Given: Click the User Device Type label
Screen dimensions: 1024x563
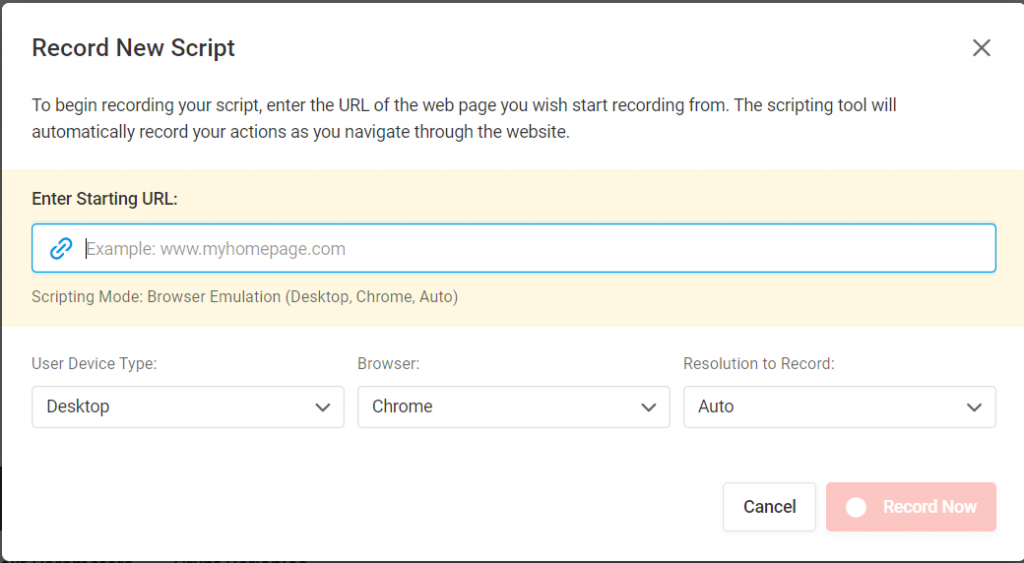Looking at the screenshot, I should point(94,364).
